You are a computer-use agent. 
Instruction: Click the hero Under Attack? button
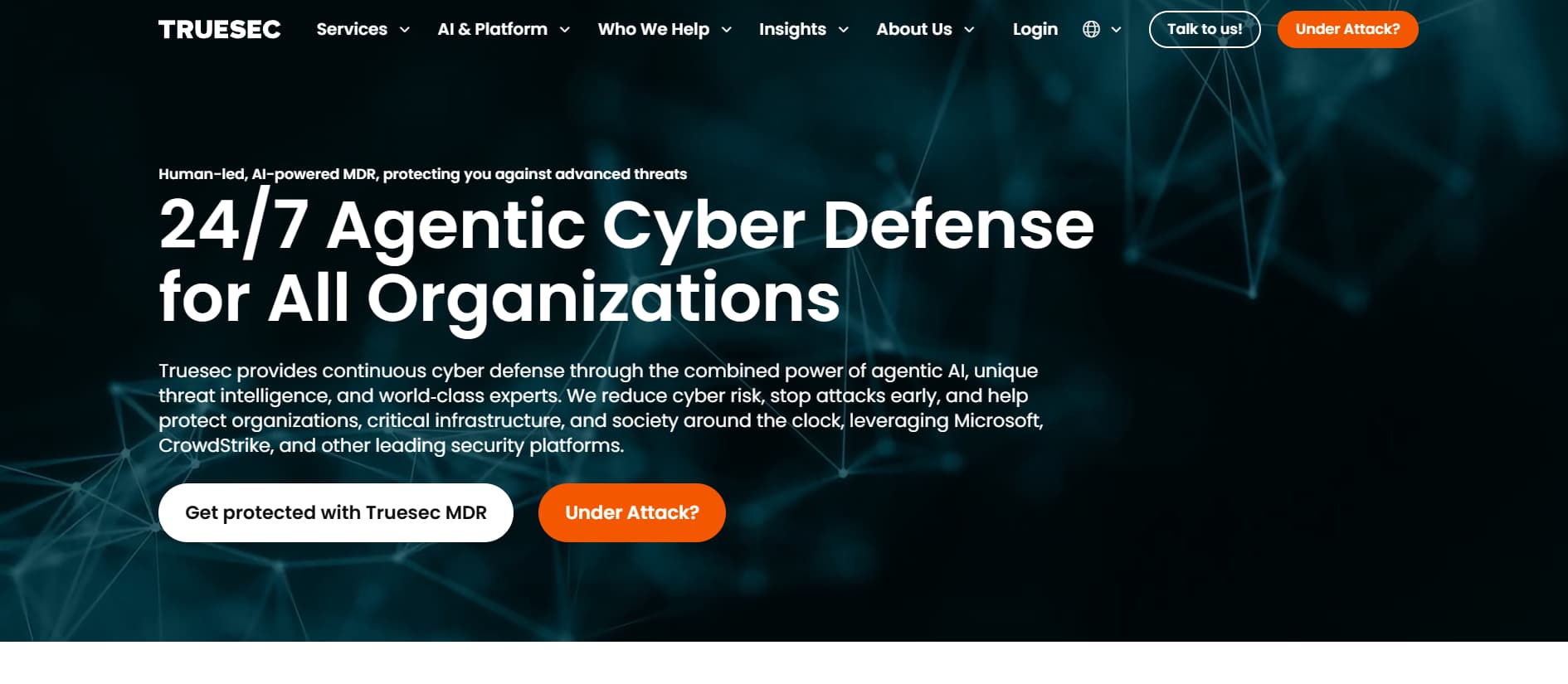click(632, 512)
